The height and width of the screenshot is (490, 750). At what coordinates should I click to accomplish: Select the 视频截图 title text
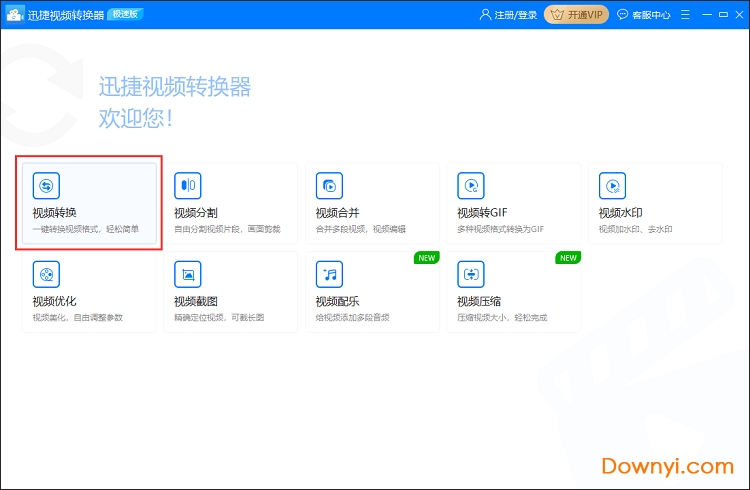tap(196, 301)
